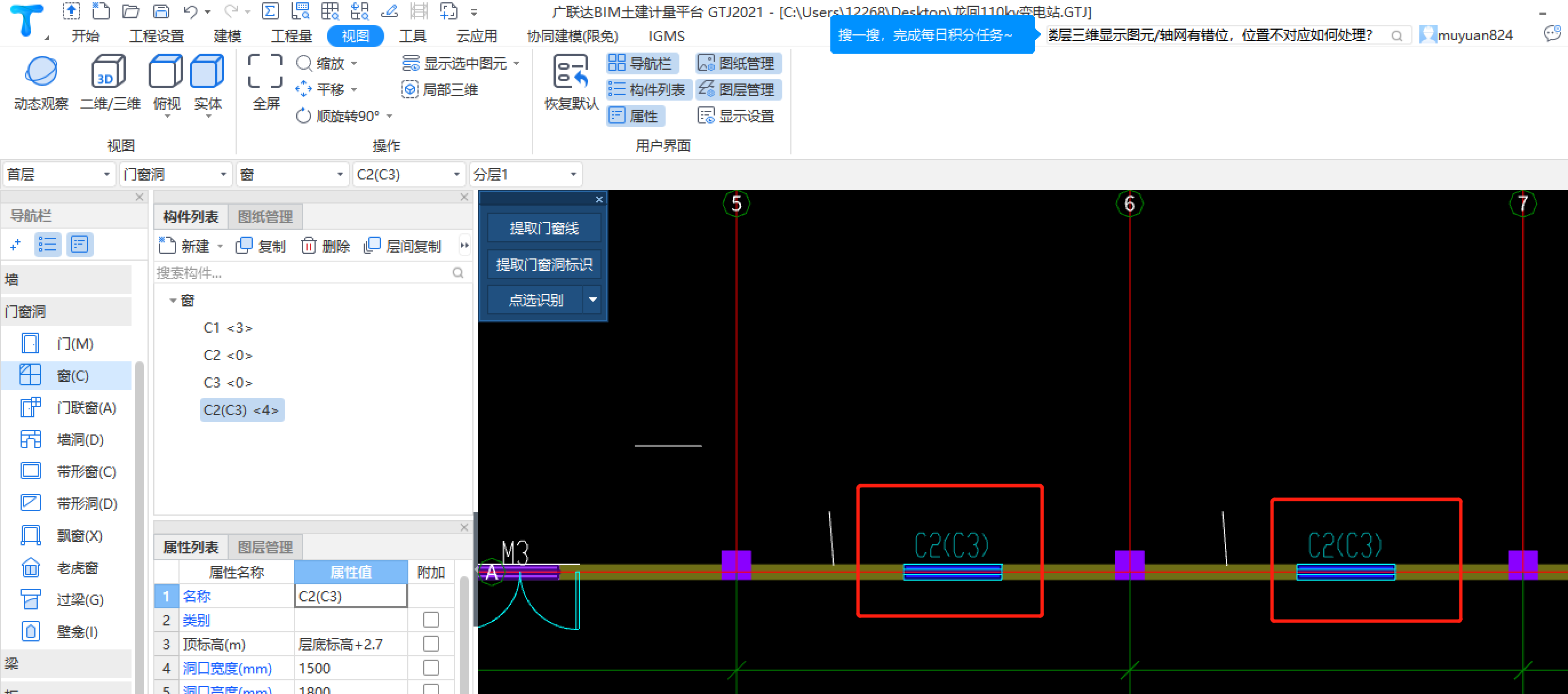Click the 删除 delete component button
Viewport: 1568px width, 694px height.
point(325,246)
